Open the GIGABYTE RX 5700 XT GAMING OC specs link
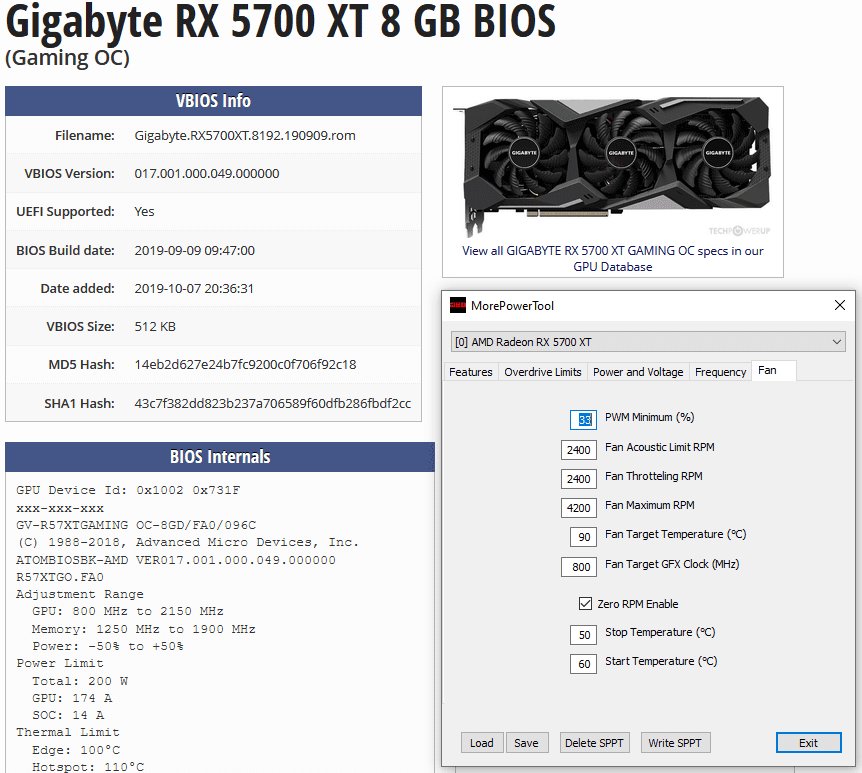This screenshot has height=773, width=862. click(x=612, y=258)
